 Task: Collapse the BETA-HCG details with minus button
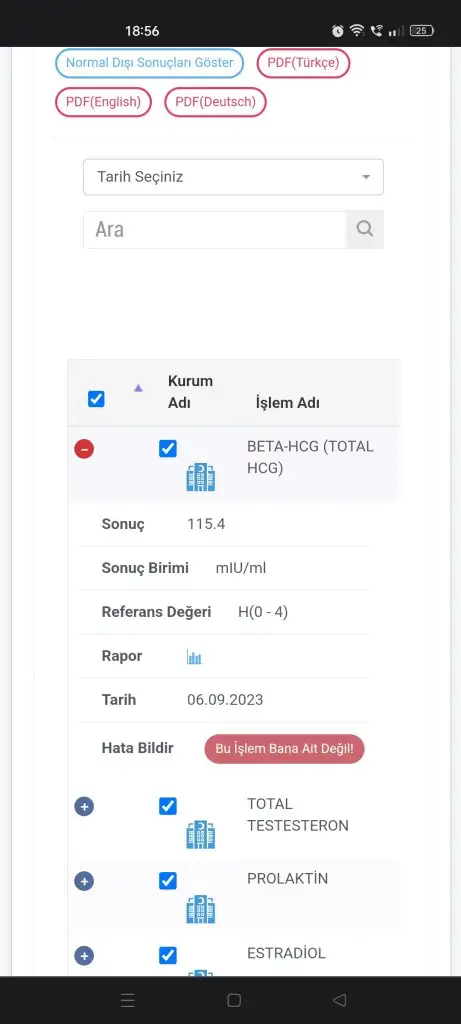[84, 449]
